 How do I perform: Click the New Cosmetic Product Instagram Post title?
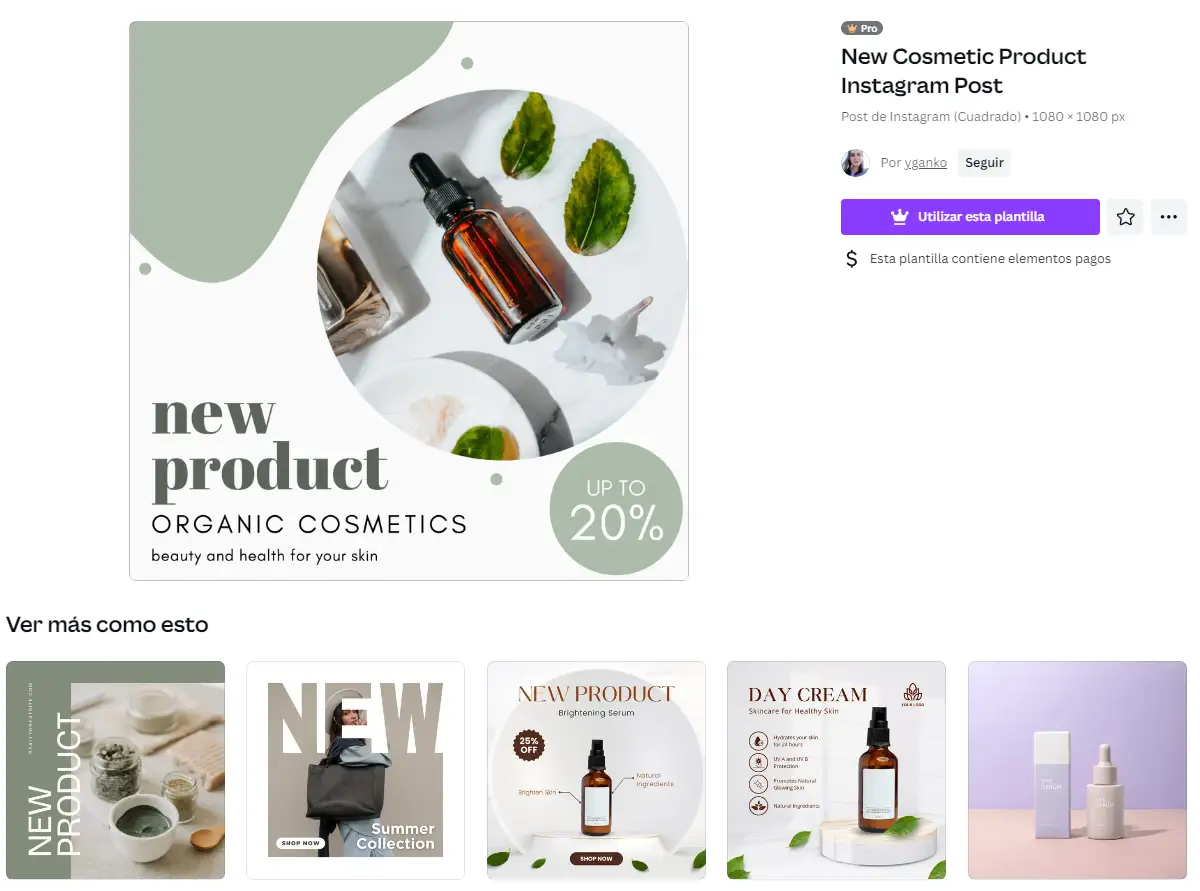[963, 71]
